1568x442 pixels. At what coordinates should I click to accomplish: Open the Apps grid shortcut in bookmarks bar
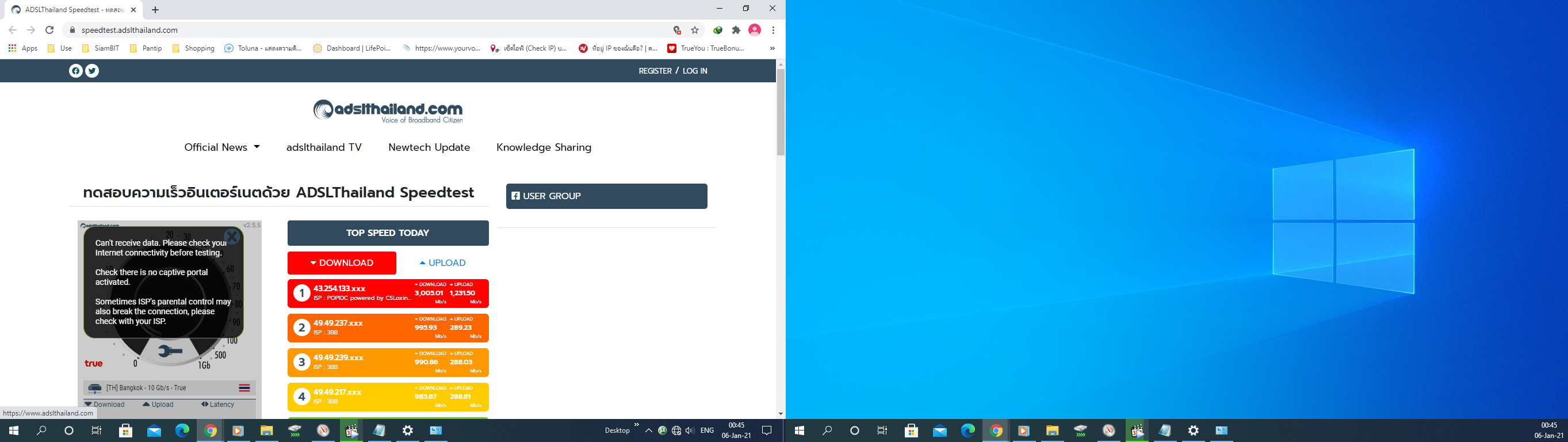click(x=23, y=48)
